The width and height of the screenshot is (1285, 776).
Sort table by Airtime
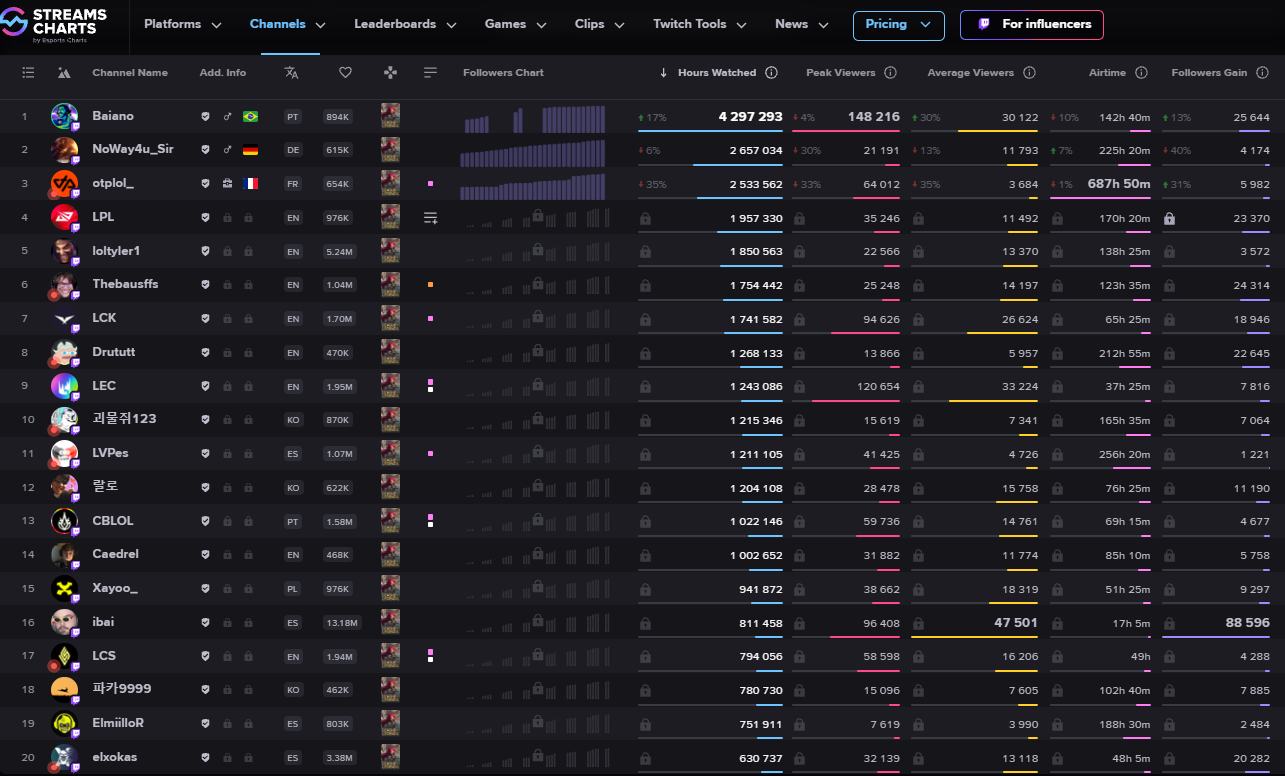point(1107,73)
